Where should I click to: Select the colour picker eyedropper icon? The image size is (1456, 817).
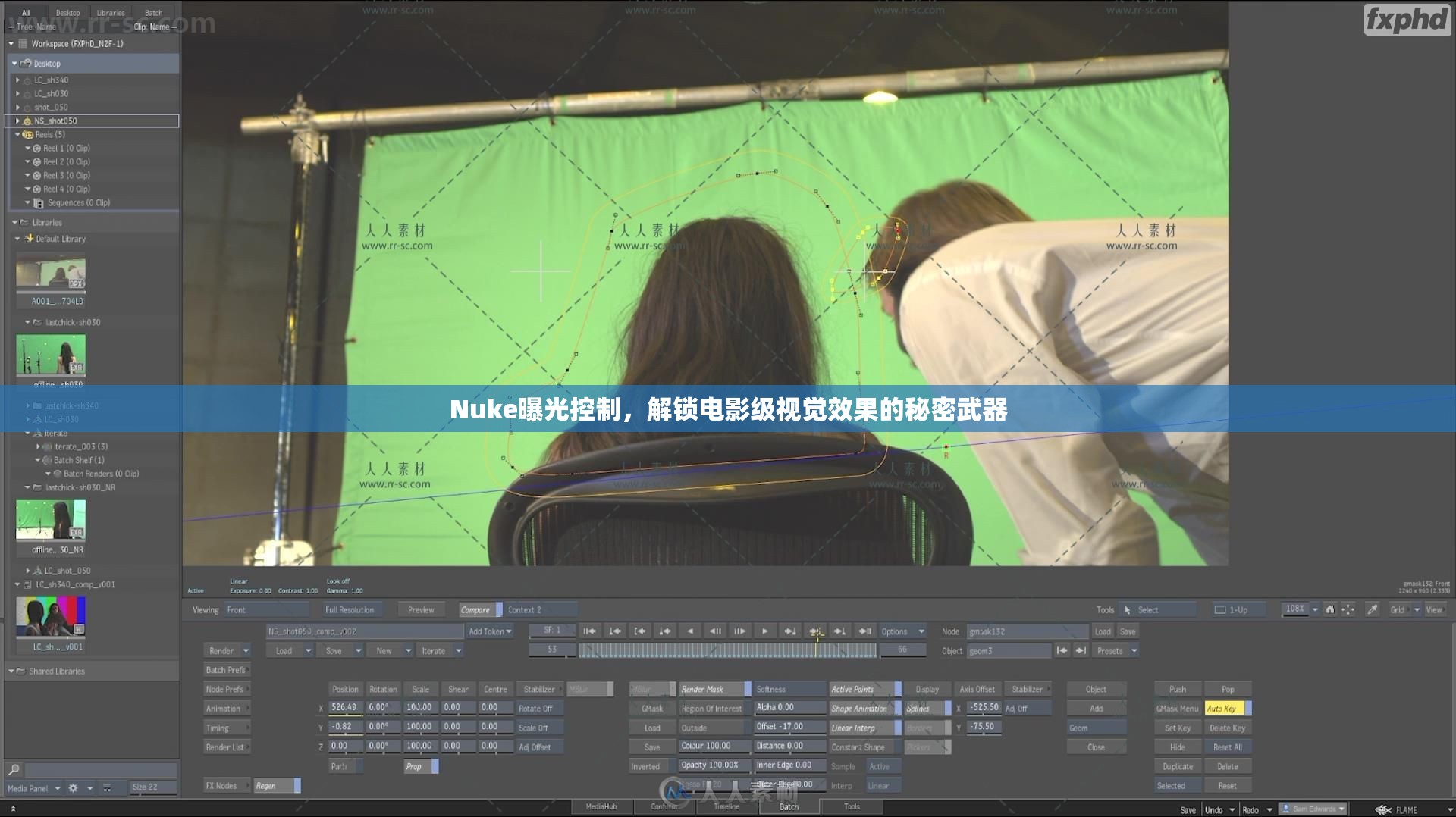(x=1372, y=609)
